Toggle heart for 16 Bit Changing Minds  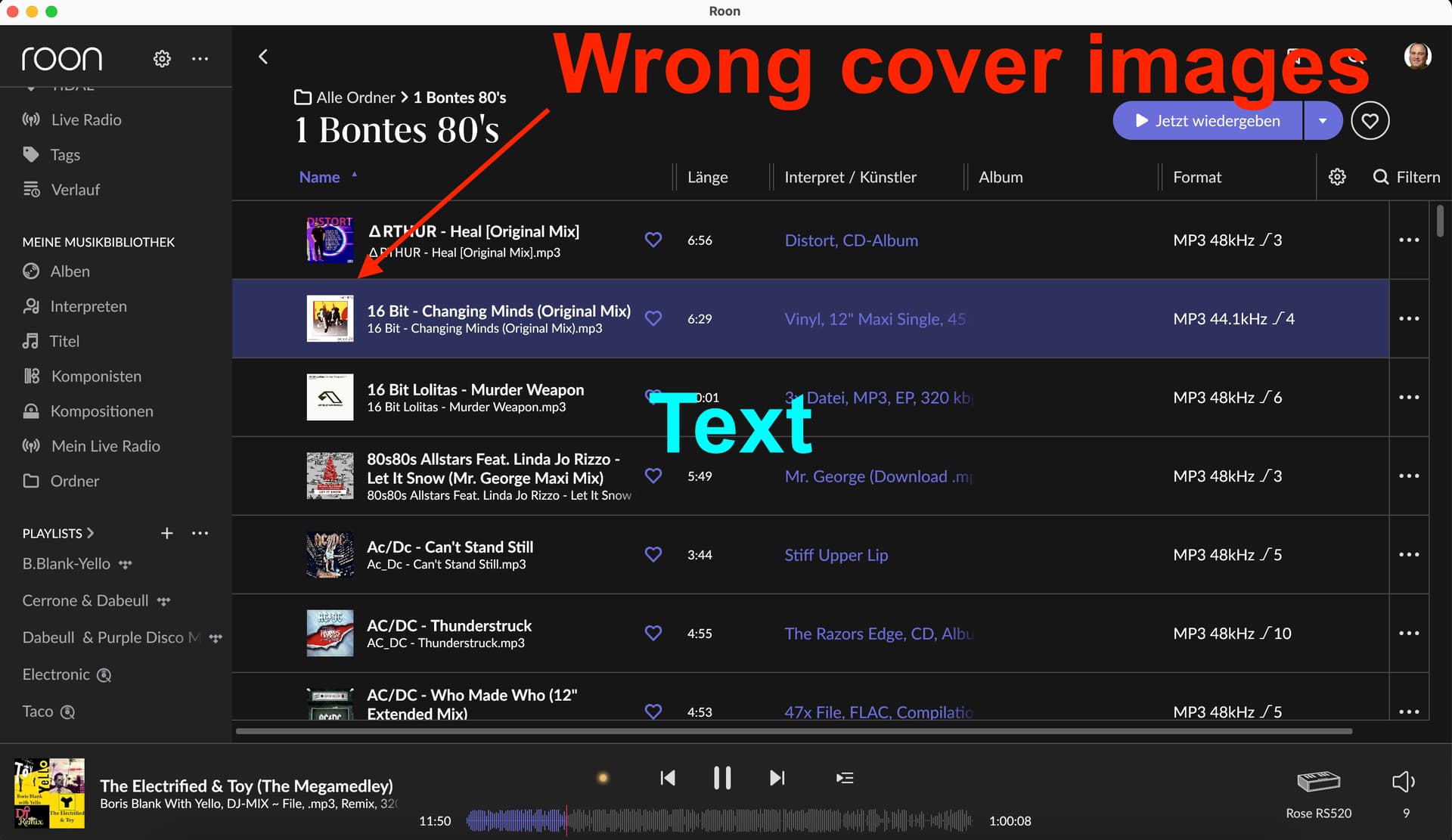point(653,318)
